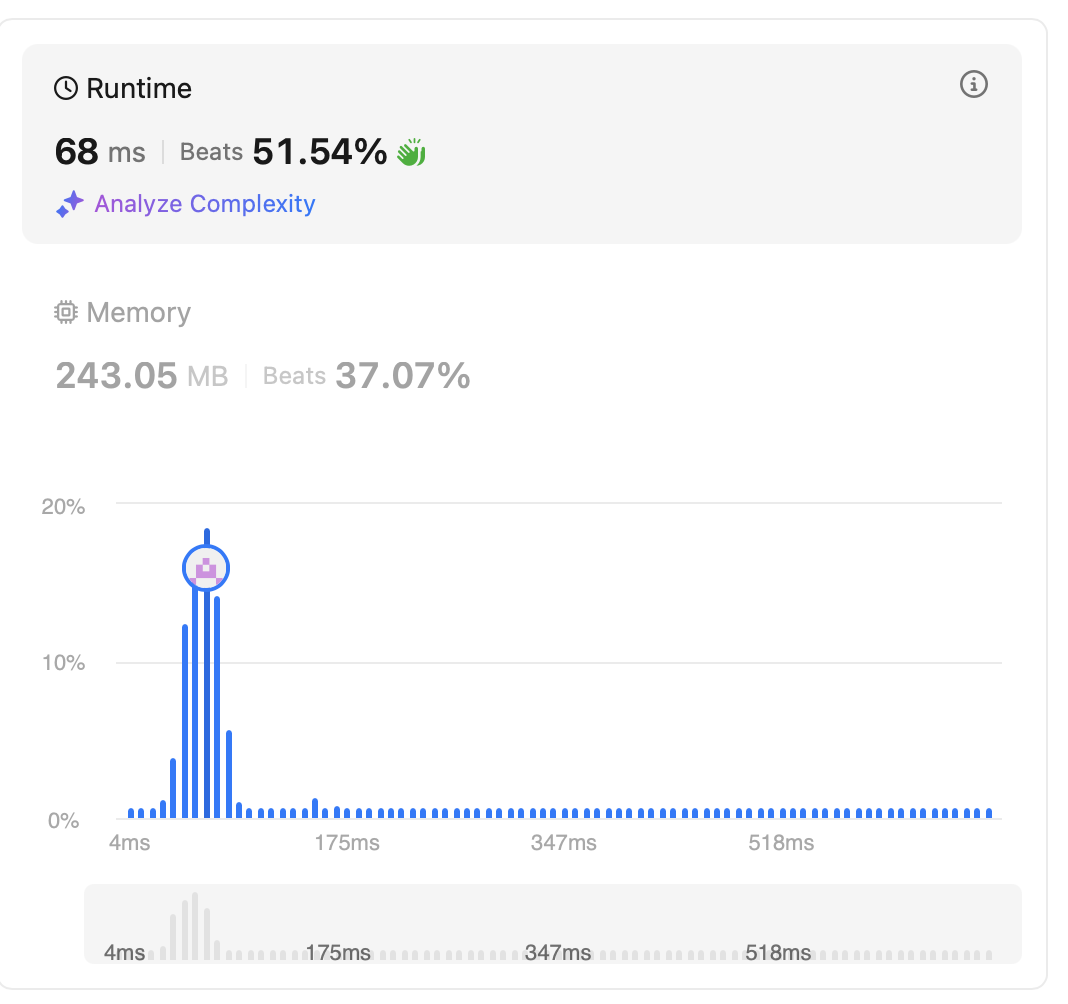Open the Analyze Complexity link
The height and width of the screenshot is (1004, 1068).
[x=204, y=204]
